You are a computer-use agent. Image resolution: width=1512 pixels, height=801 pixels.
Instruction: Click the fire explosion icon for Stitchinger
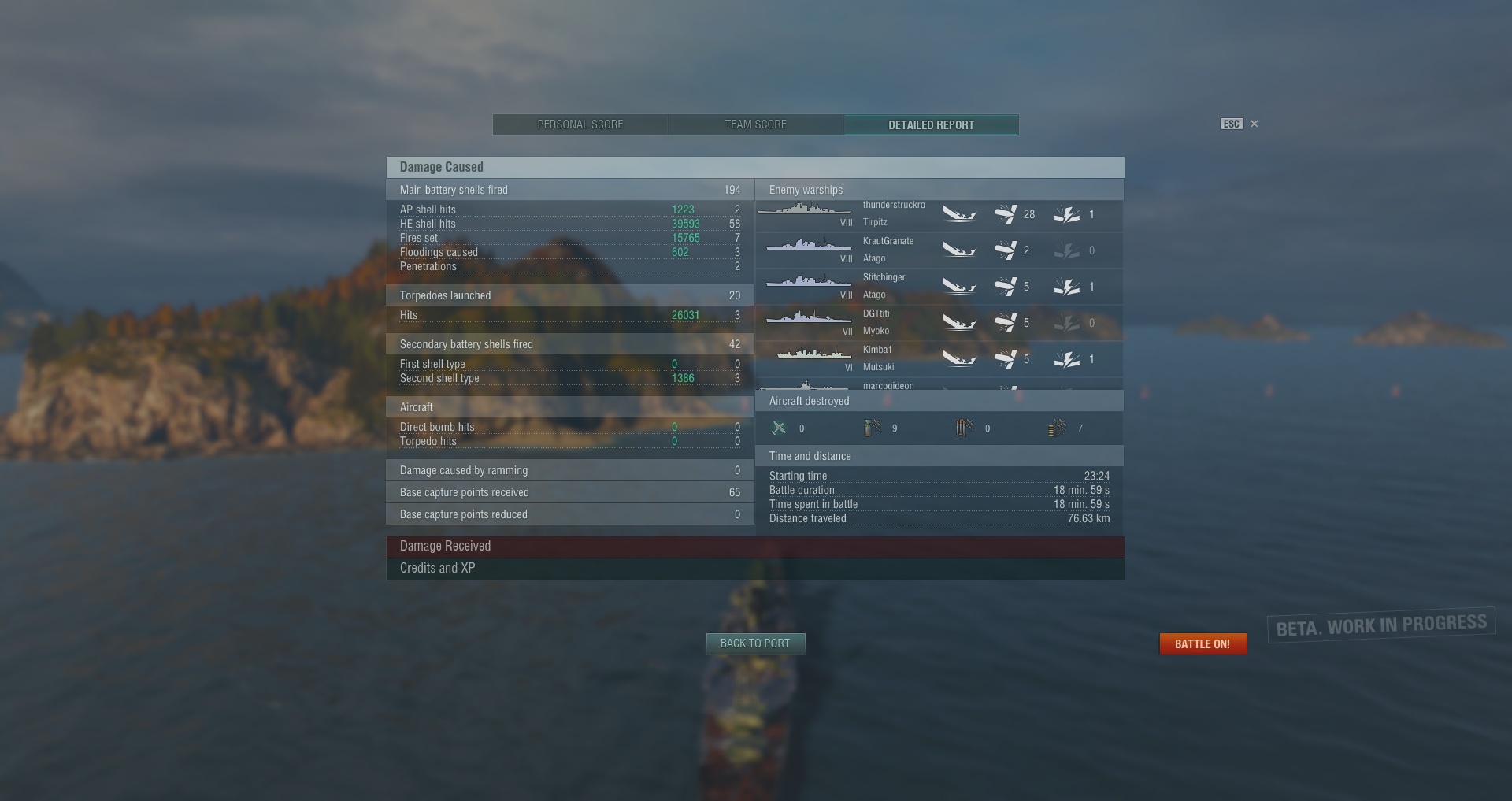pos(1067,287)
